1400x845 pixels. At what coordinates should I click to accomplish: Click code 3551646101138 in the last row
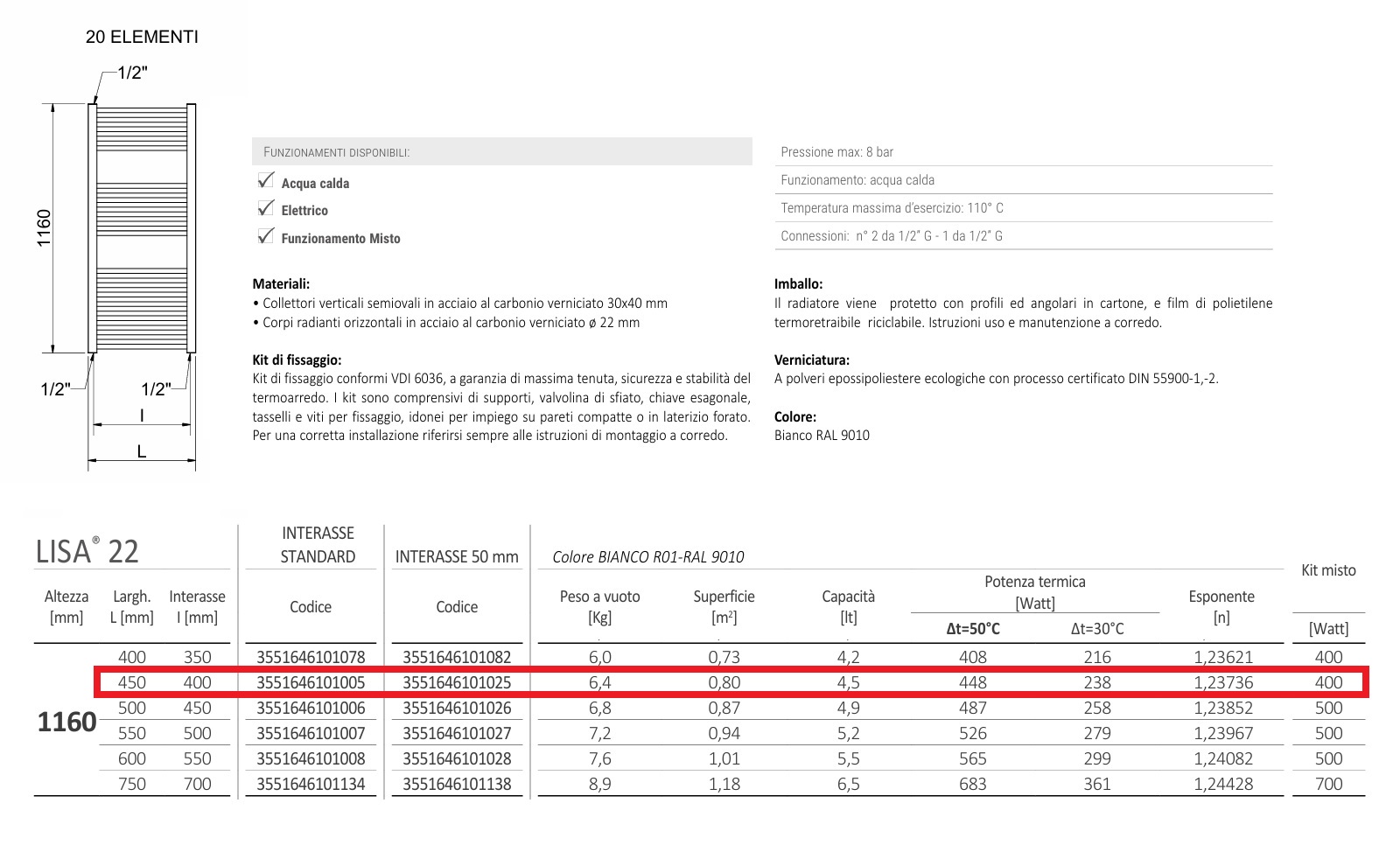tap(457, 784)
